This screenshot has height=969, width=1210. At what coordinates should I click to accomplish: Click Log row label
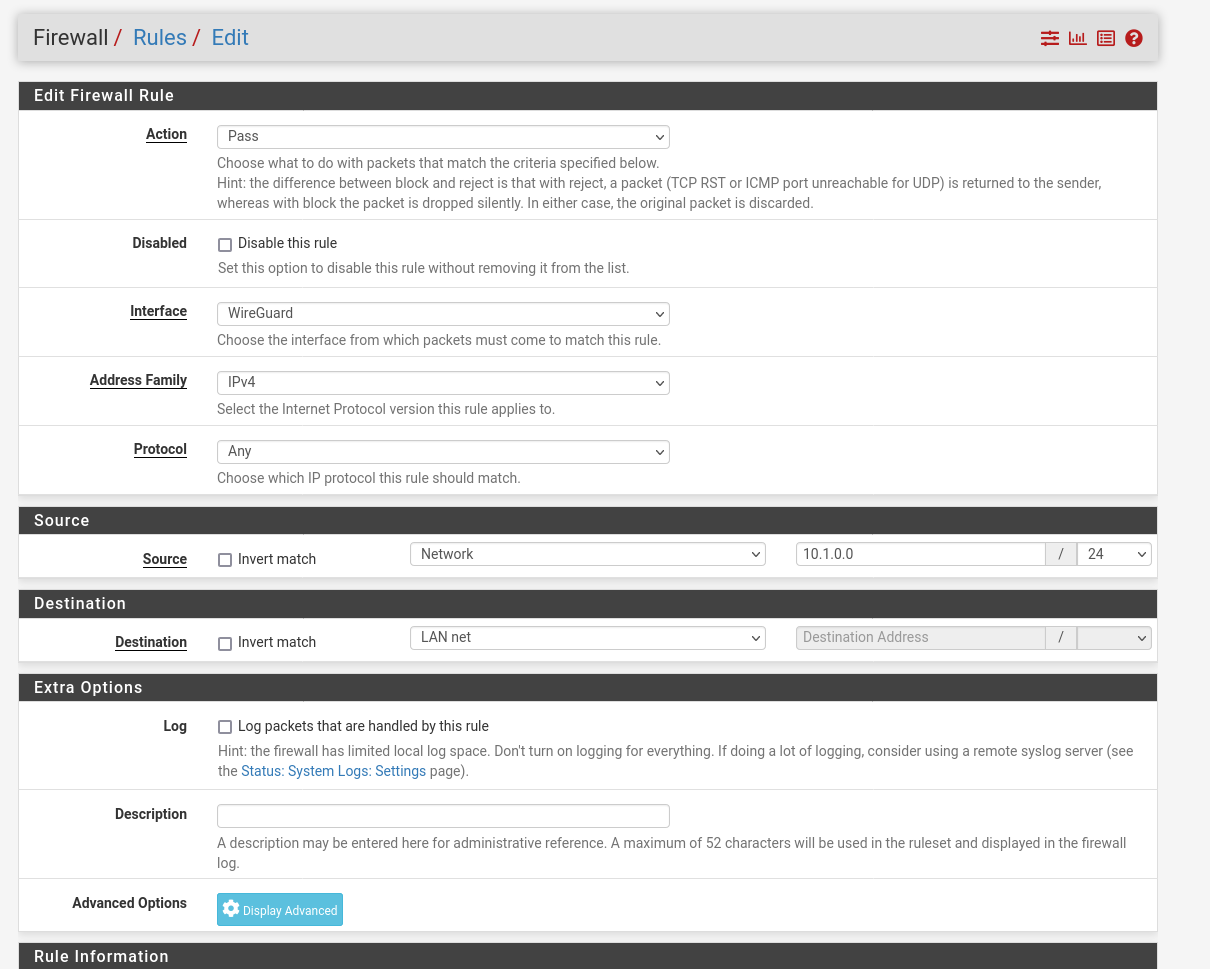click(175, 726)
